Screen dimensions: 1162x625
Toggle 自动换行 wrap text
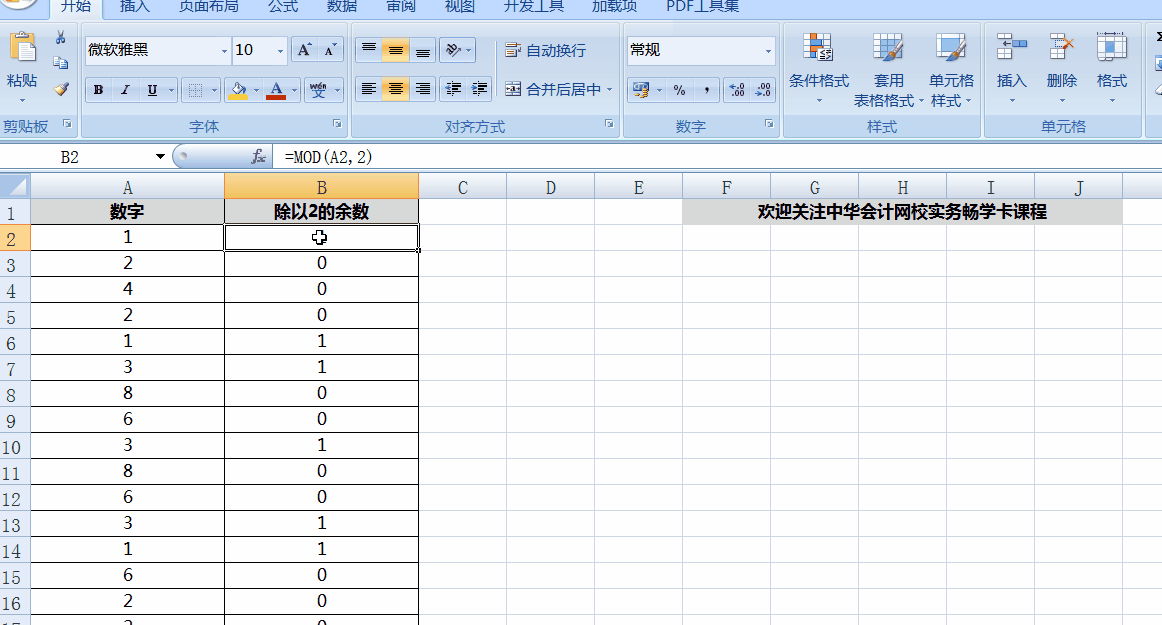coord(545,50)
